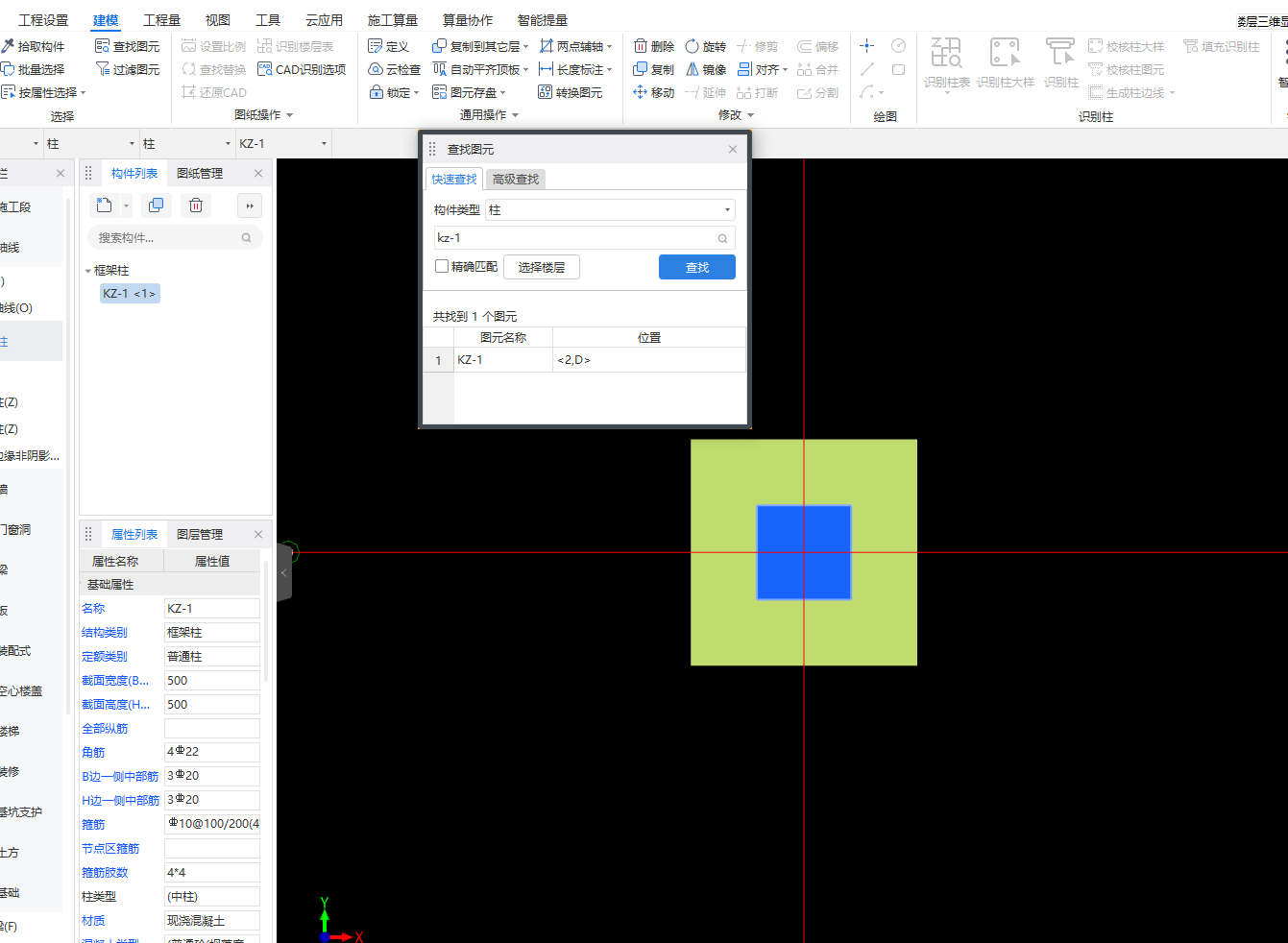1288x943 pixels.
Task: Select KZ-1 <1> in the component tree
Action: click(x=130, y=293)
